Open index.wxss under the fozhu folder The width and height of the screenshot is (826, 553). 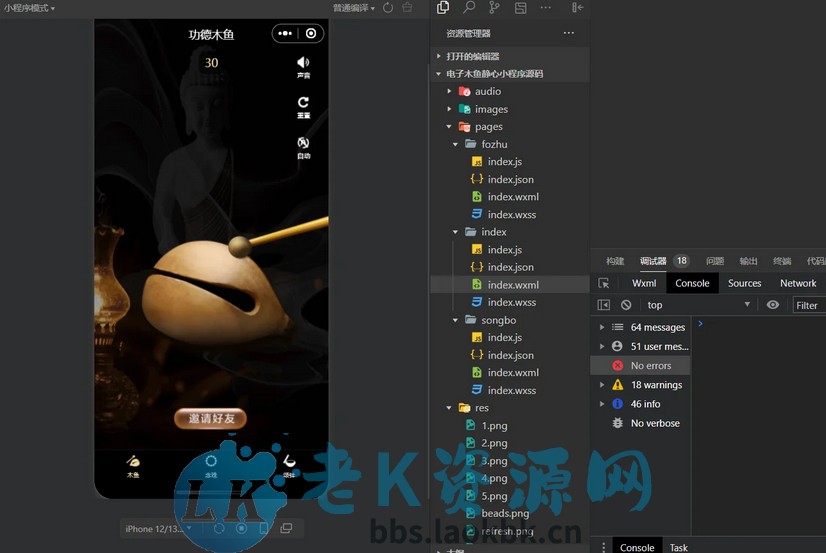pyautogui.click(x=510, y=214)
